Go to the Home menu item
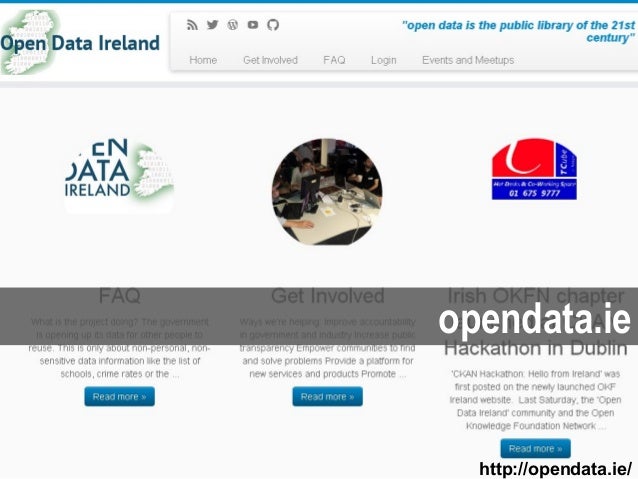 203,60
